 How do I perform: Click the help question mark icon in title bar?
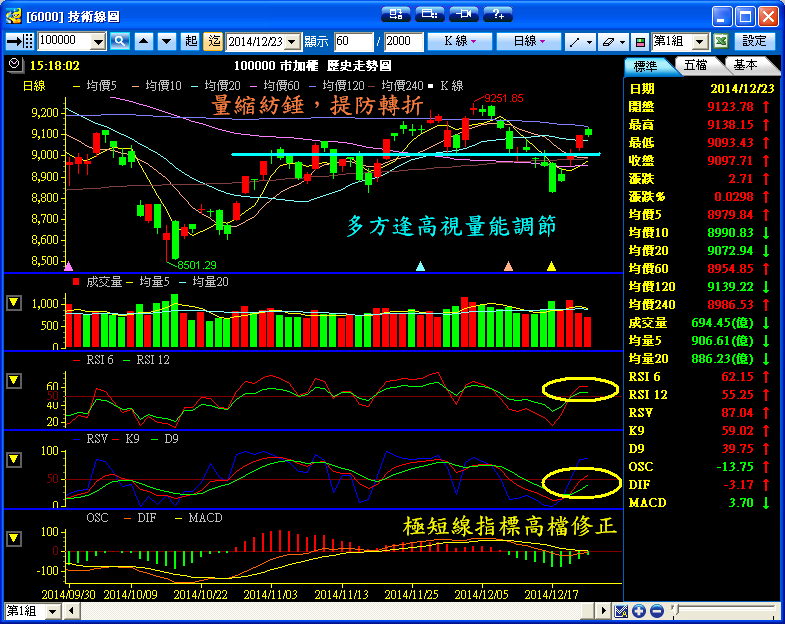click(496, 14)
